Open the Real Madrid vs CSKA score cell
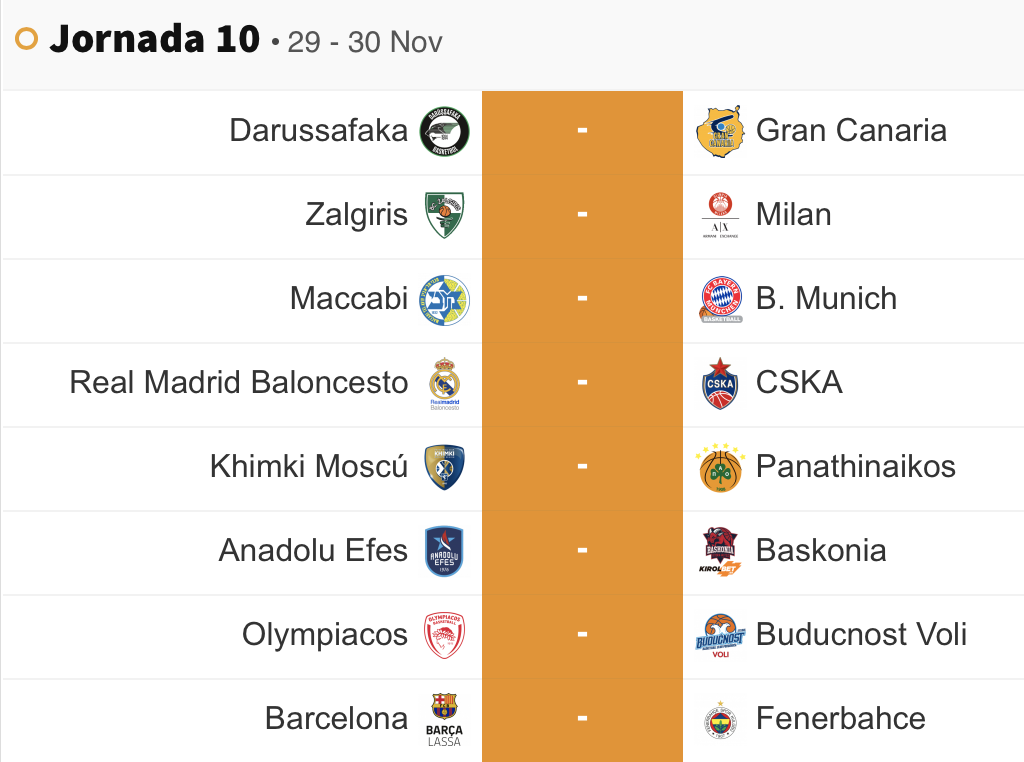 click(582, 383)
